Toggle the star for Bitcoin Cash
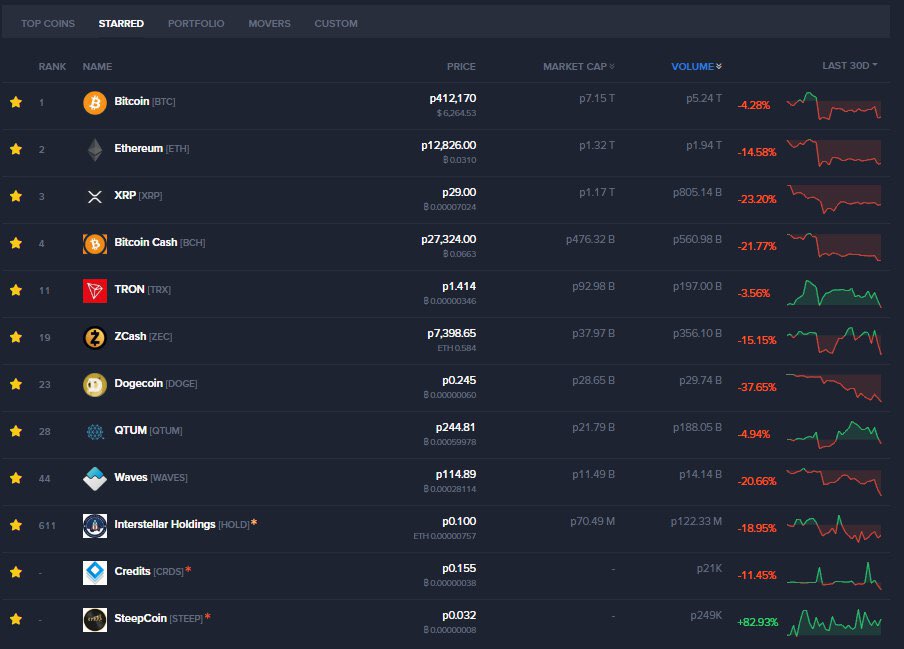 point(16,243)
